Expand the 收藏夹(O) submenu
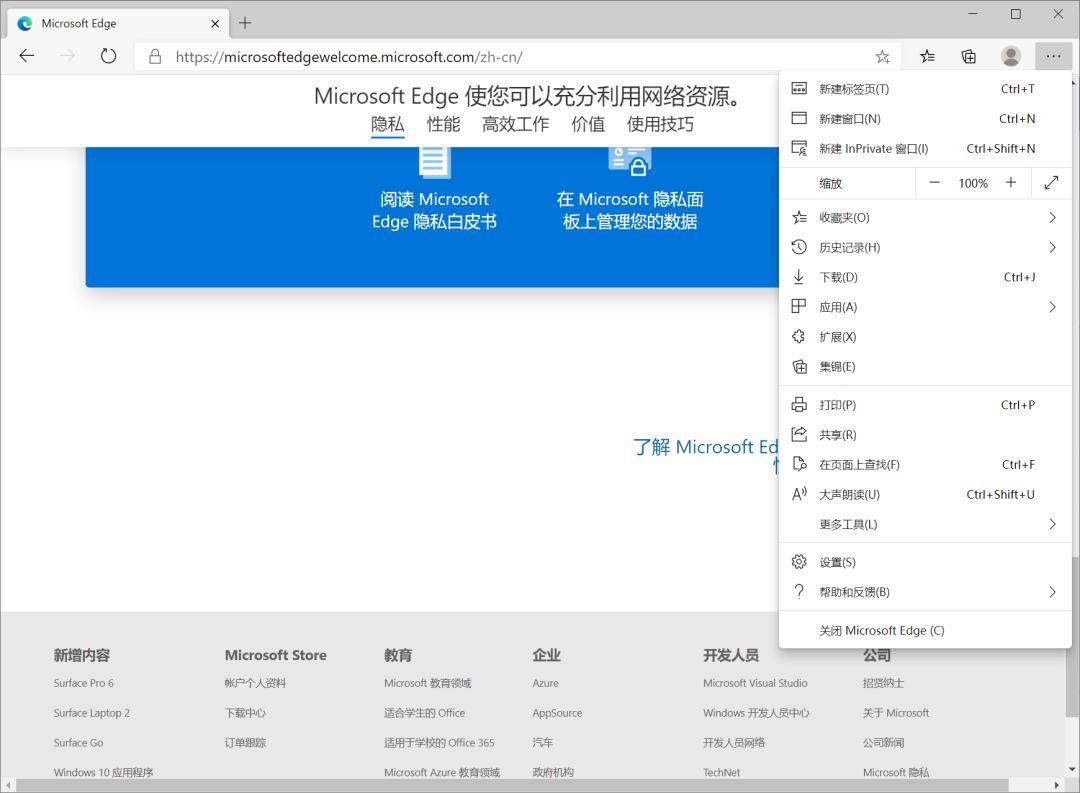1080x793 pixels. pyautogui.click(x=925, y=218)
